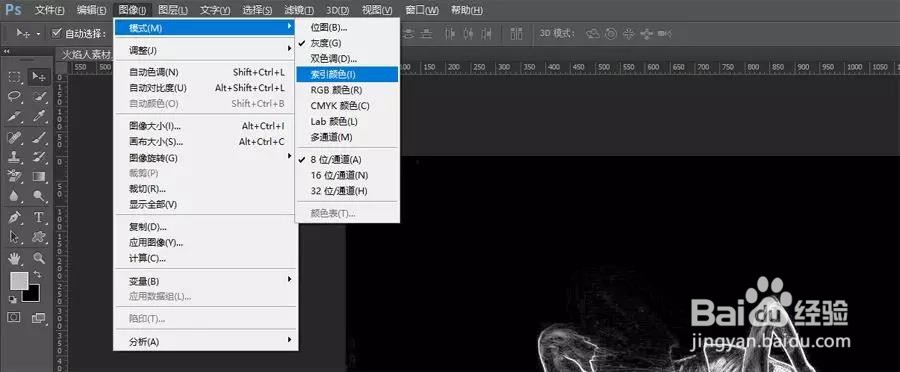Select the Quick Selection tool
This screenshot has height=372, width=900.
tap(39, 96)
